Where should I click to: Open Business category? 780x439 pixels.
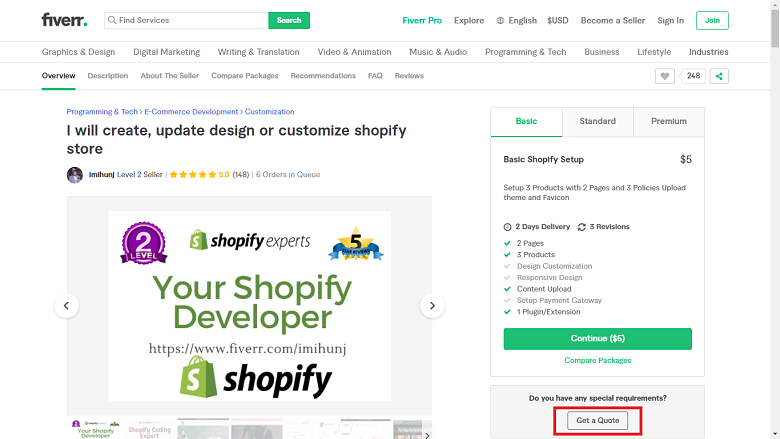pos(602,52)
